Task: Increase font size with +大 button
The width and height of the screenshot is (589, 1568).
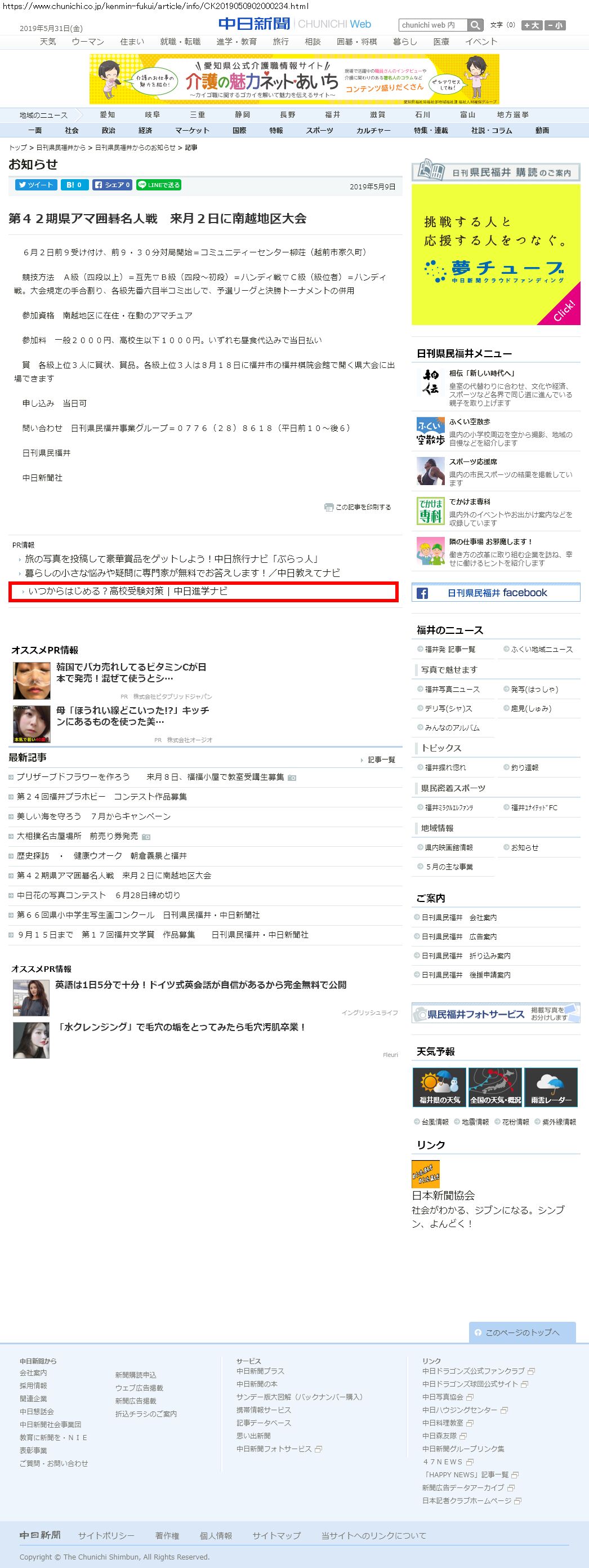Action: tap(532, 25)
